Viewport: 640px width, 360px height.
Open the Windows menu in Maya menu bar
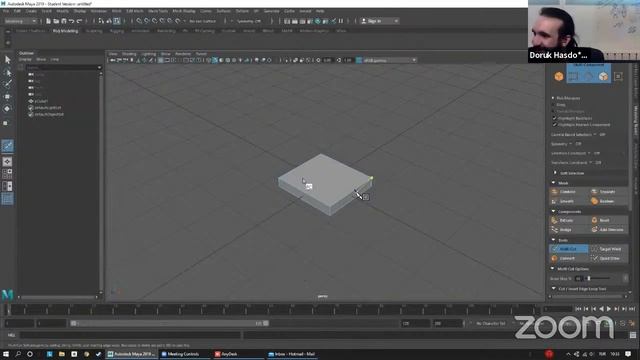point(98,11)
